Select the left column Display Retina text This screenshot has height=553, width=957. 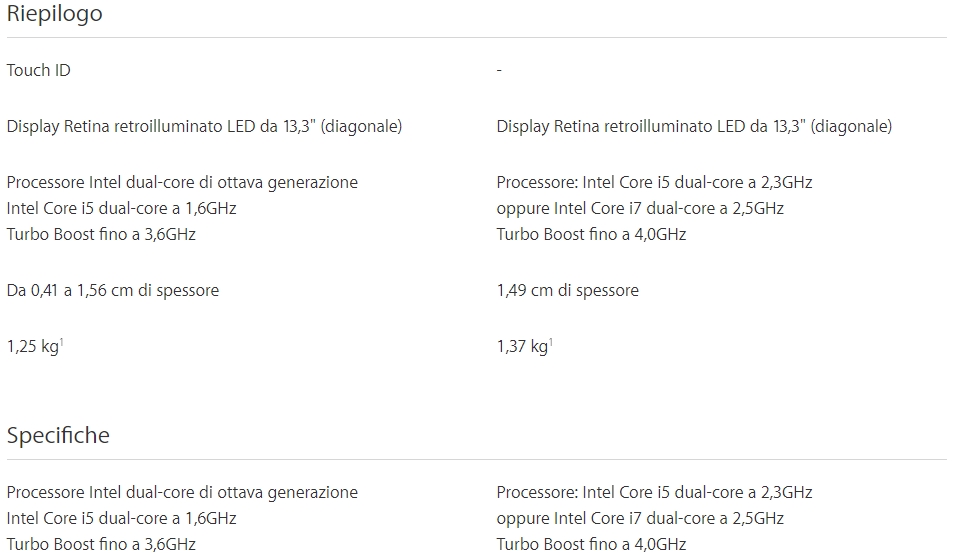(x=204, y=126)
